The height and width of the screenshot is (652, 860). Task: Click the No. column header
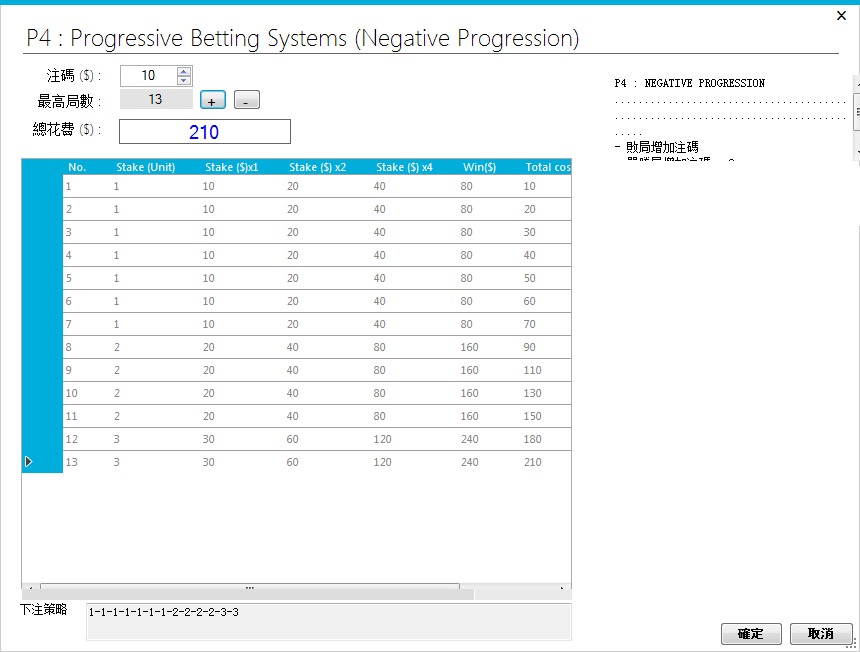click(x=77, y=167)
